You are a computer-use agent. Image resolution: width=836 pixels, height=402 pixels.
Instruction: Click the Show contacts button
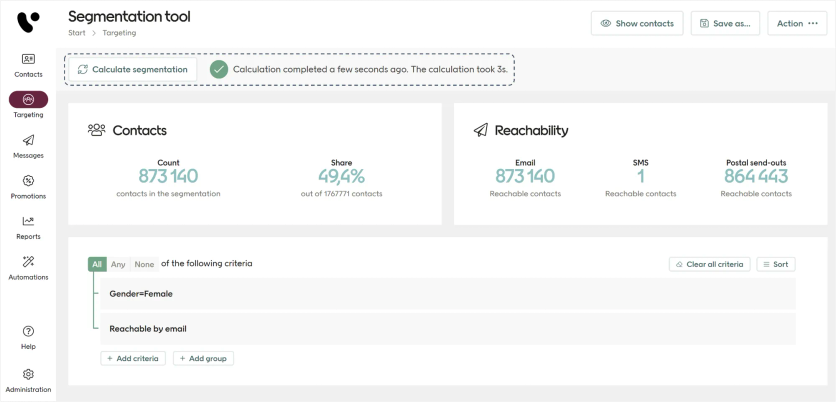(x=637, y=23)
